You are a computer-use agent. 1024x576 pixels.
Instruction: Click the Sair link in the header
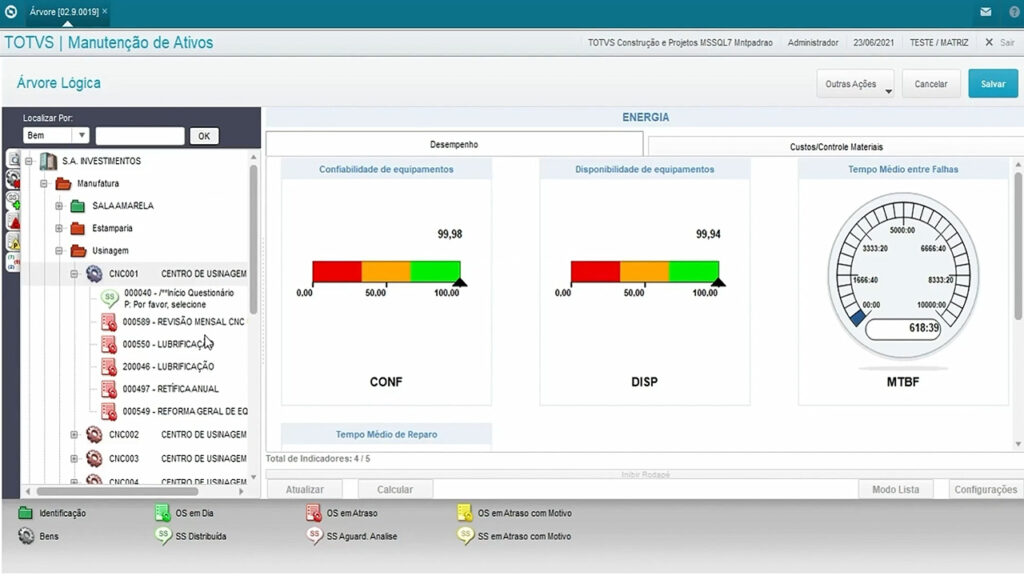(x=1007, y=42)
